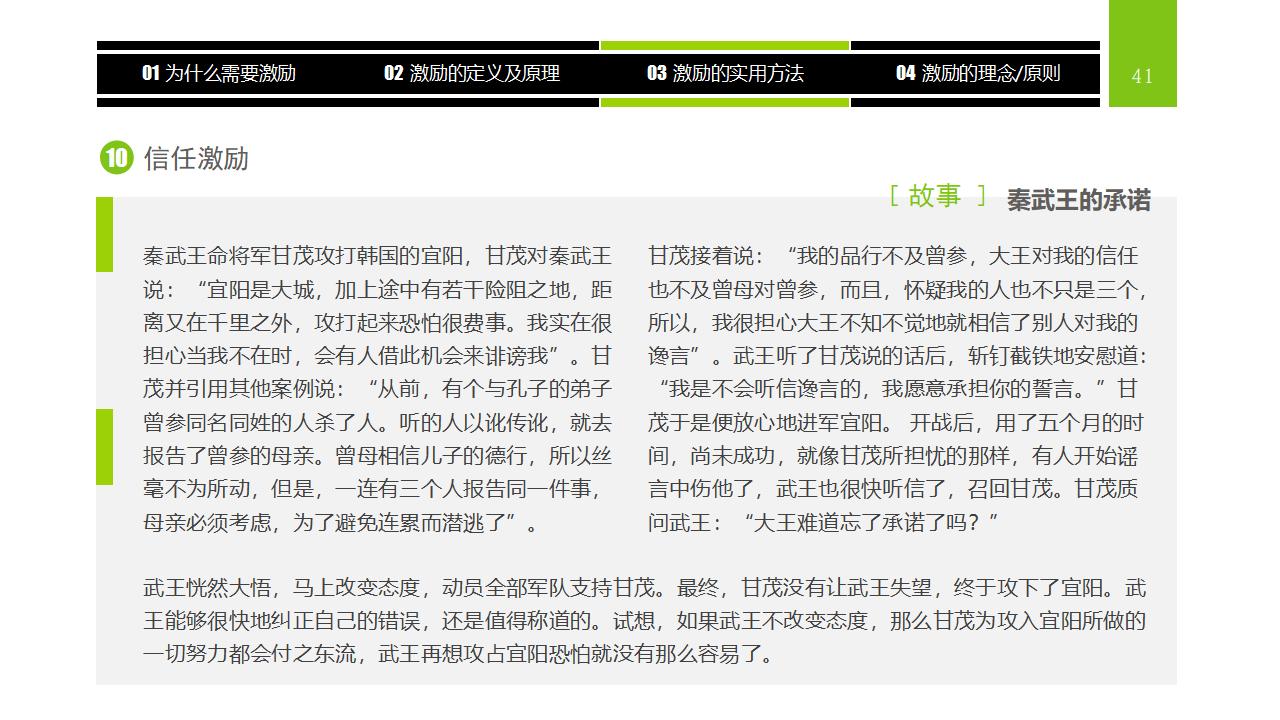Click the line 问武王："大王难道忘了承诺了吗？"
The image size is (1280, 720).
point(824,522)
